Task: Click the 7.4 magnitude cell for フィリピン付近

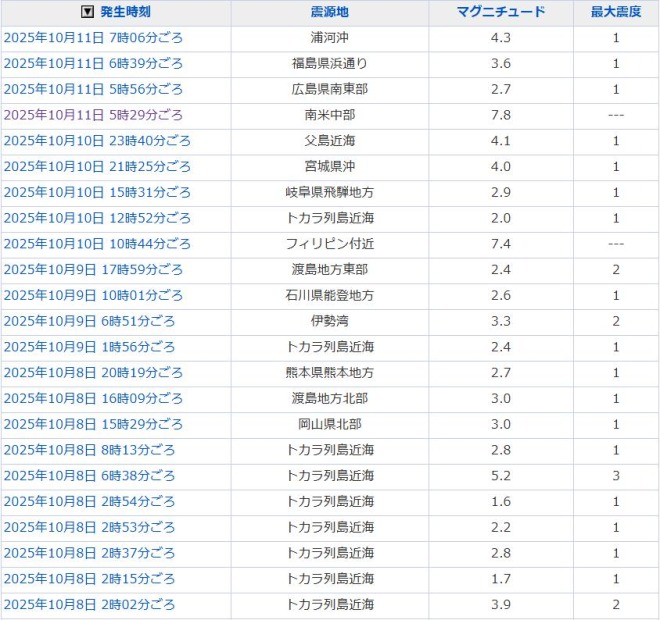Action: coord(500,244)
